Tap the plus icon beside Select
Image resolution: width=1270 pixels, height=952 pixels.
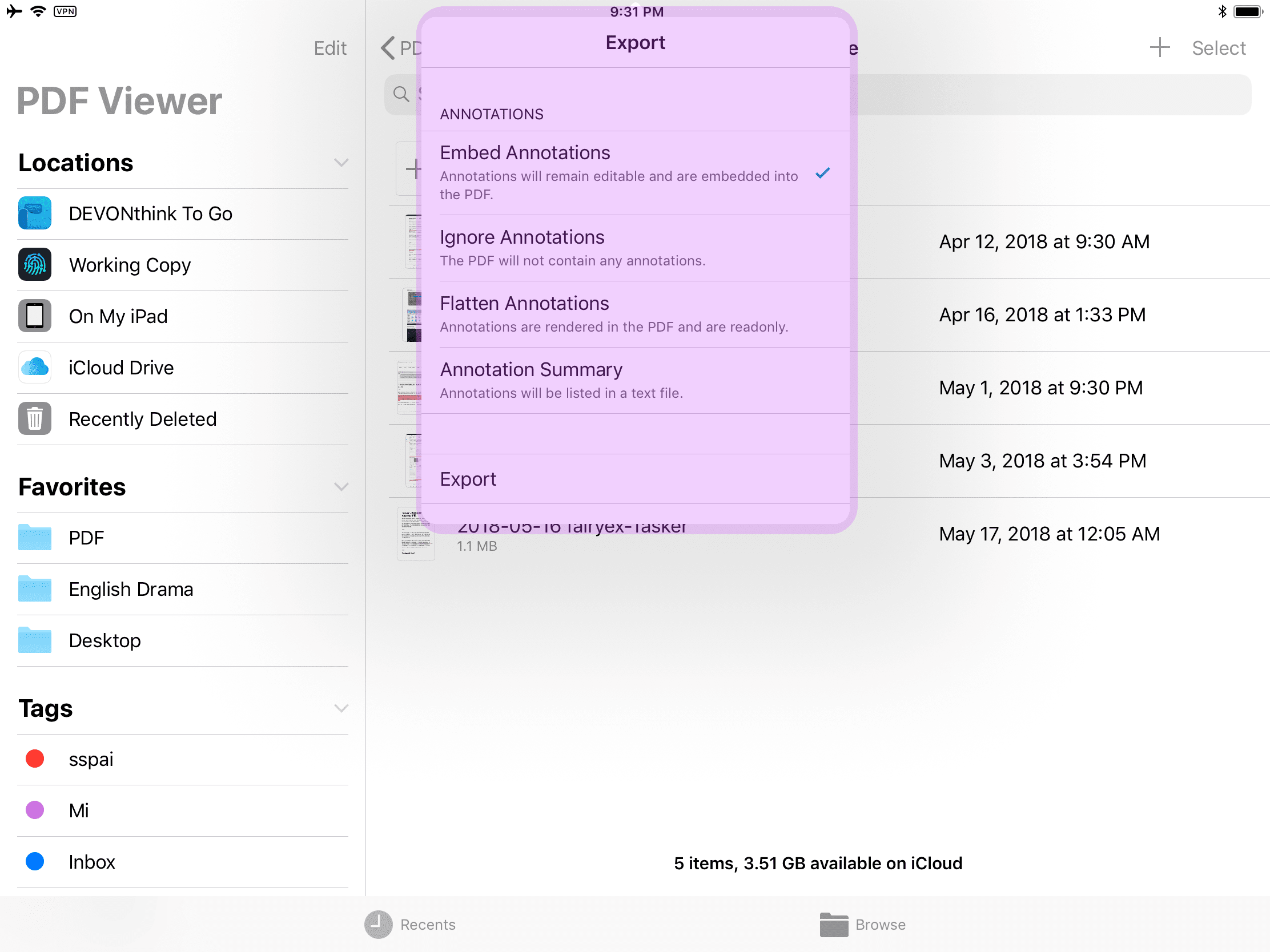pos(1159,47)
